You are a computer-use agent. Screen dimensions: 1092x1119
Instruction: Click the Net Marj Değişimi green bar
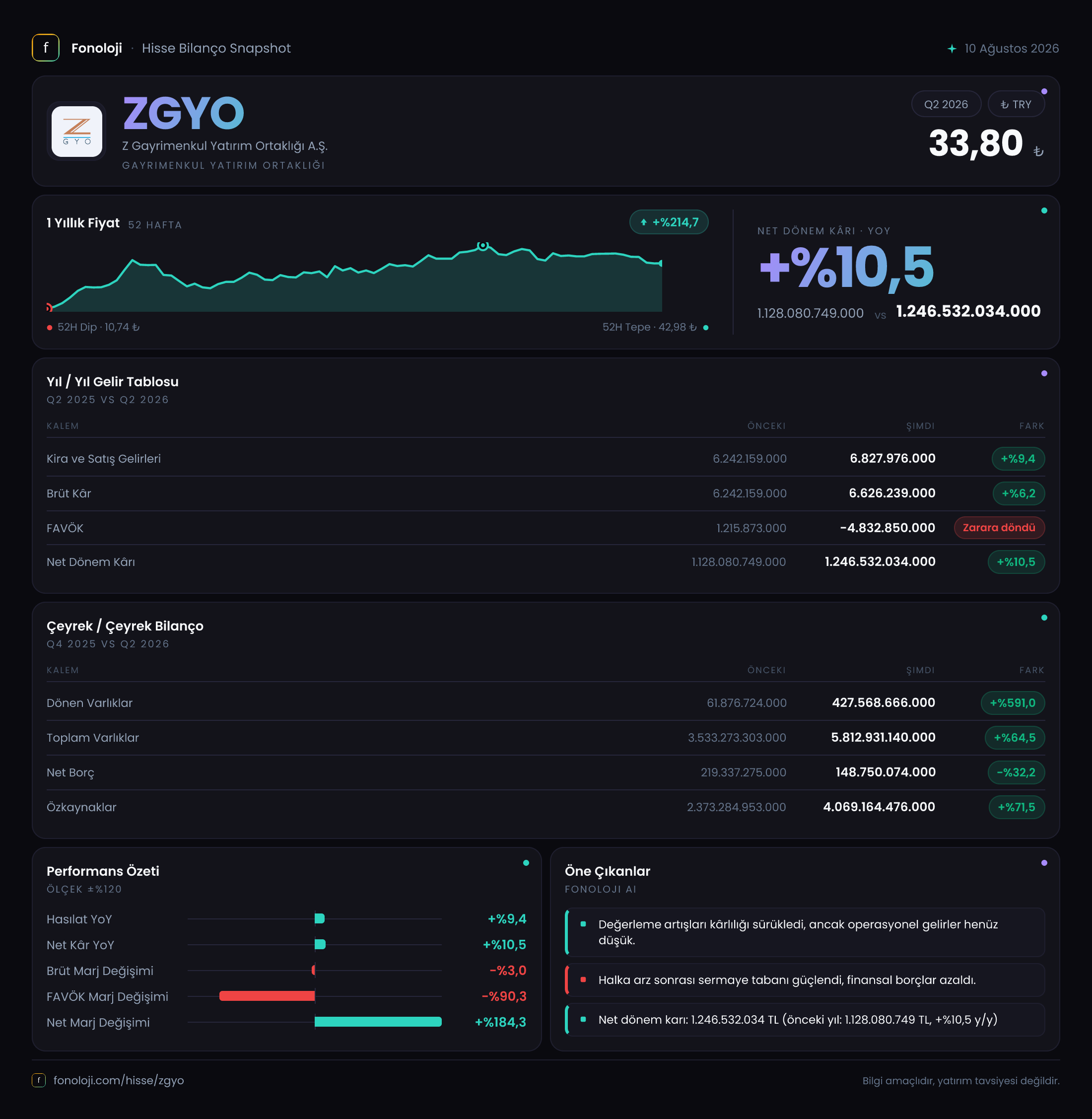[378, 1022]
